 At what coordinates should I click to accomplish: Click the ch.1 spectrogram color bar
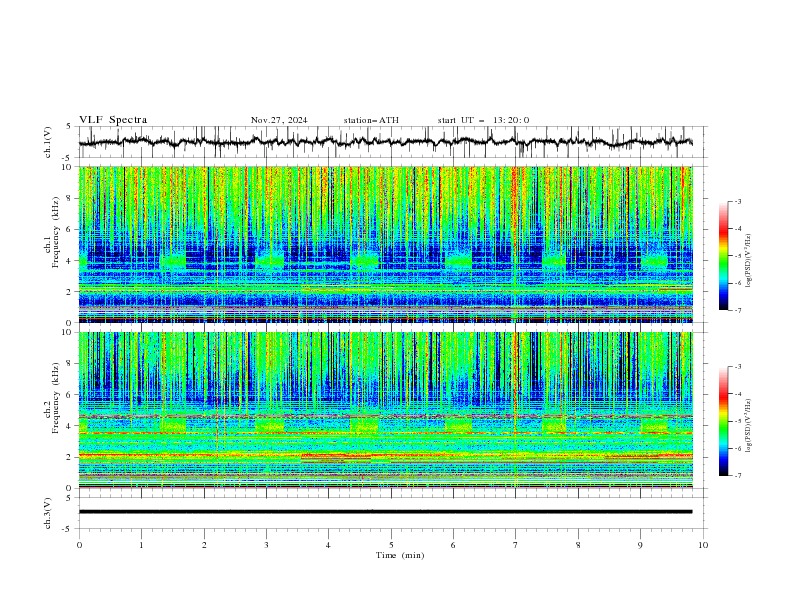pyautogui.click(x=723, y=256)
